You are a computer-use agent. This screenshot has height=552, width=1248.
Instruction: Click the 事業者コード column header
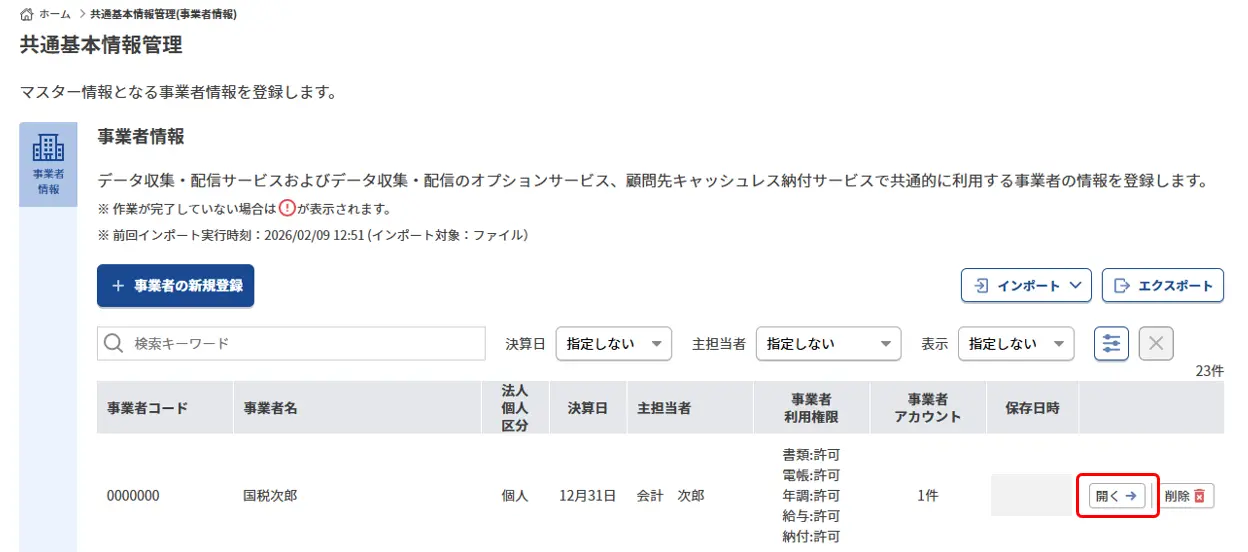147,408
